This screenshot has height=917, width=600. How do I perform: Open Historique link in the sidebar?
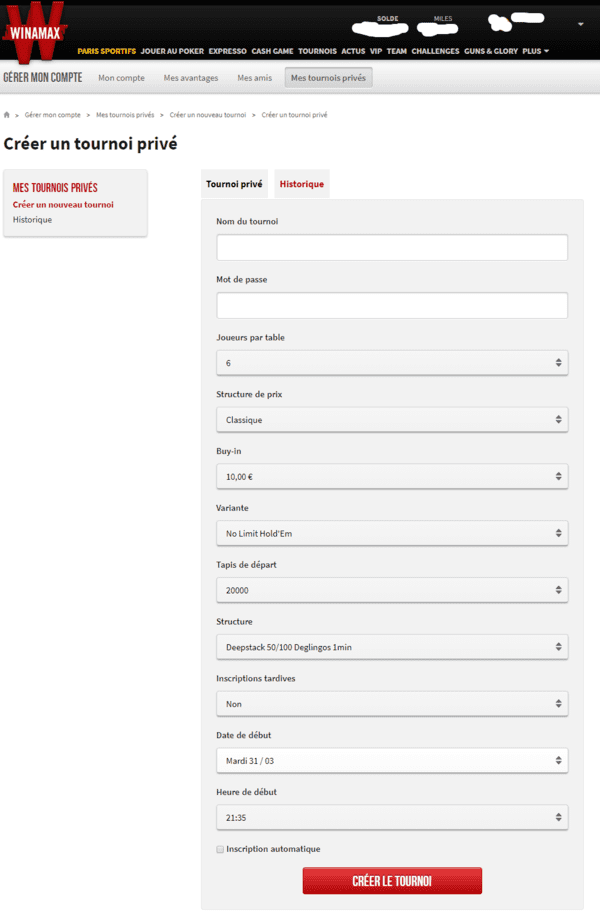(x=32, y=219)
